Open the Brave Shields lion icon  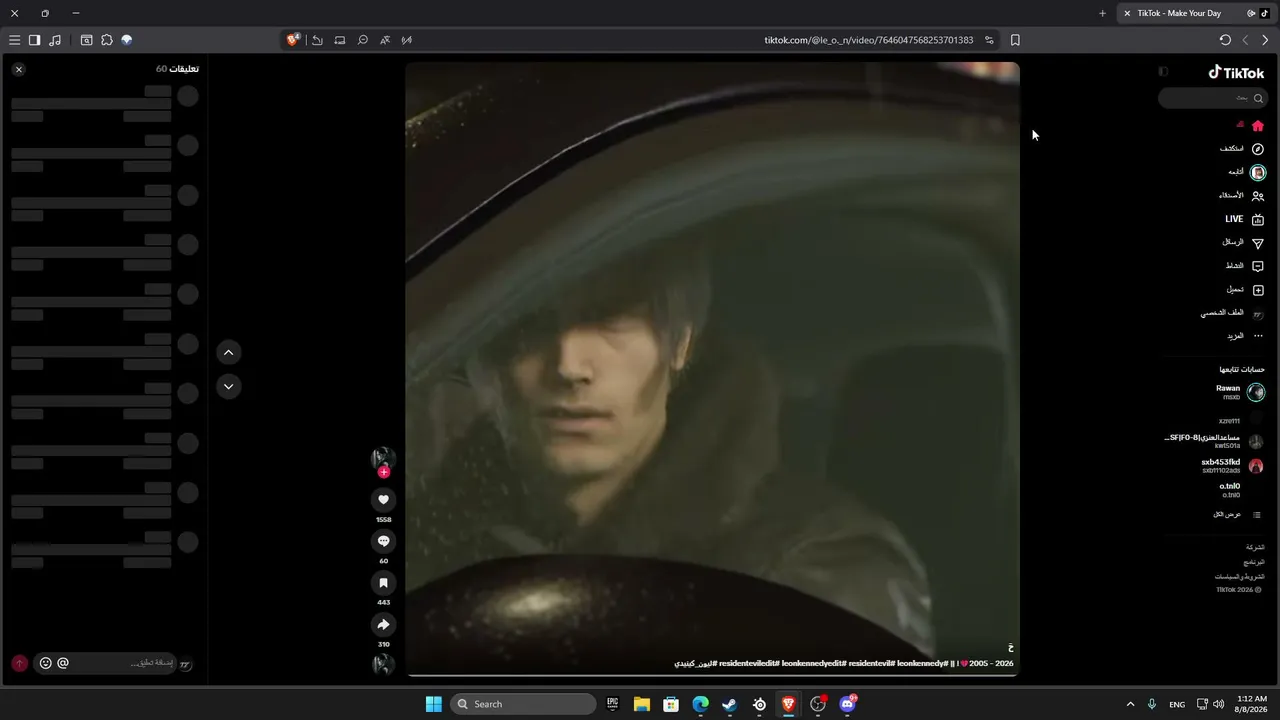click(x=293, y=40)
